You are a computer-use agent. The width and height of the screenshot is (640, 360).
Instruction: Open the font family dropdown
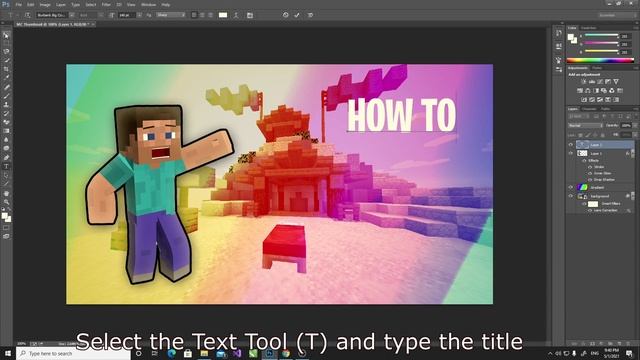(71, 15)
